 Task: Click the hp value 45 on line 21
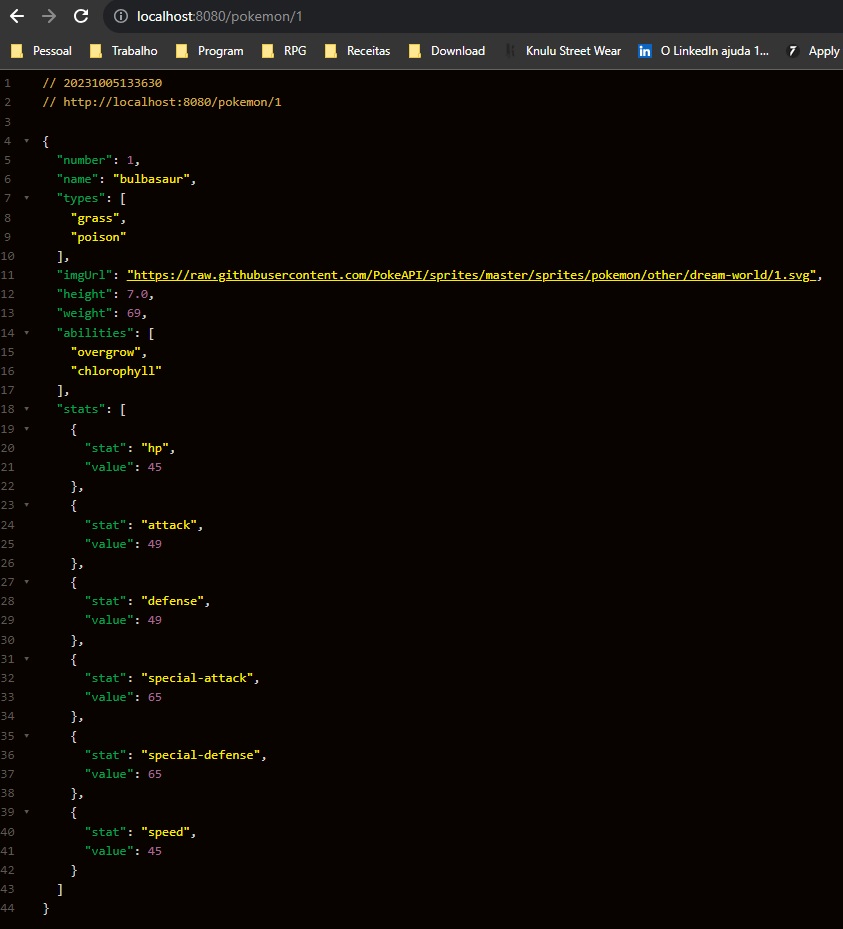(x=155, y=467)
